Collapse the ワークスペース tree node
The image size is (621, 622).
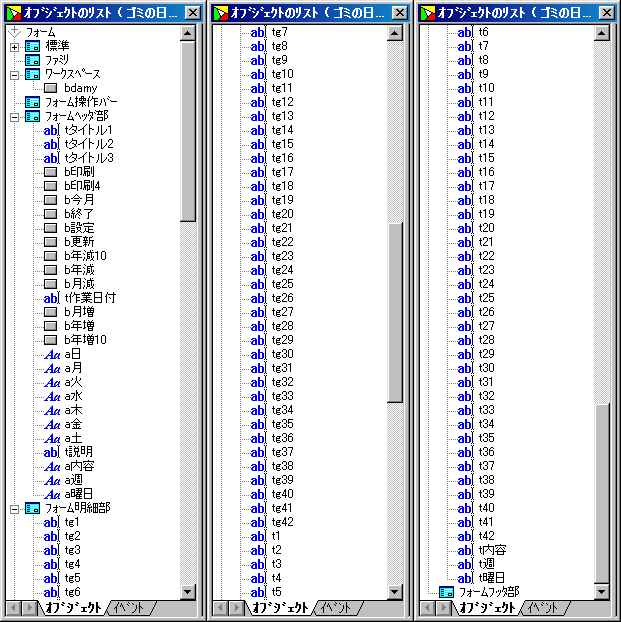14,75
